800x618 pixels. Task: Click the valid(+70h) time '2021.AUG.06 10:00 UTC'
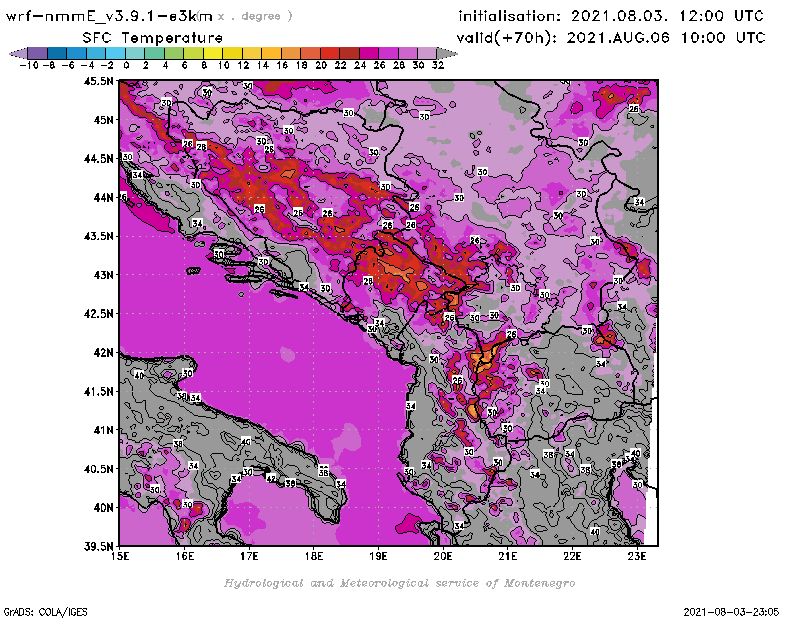[x=666, y=38]
